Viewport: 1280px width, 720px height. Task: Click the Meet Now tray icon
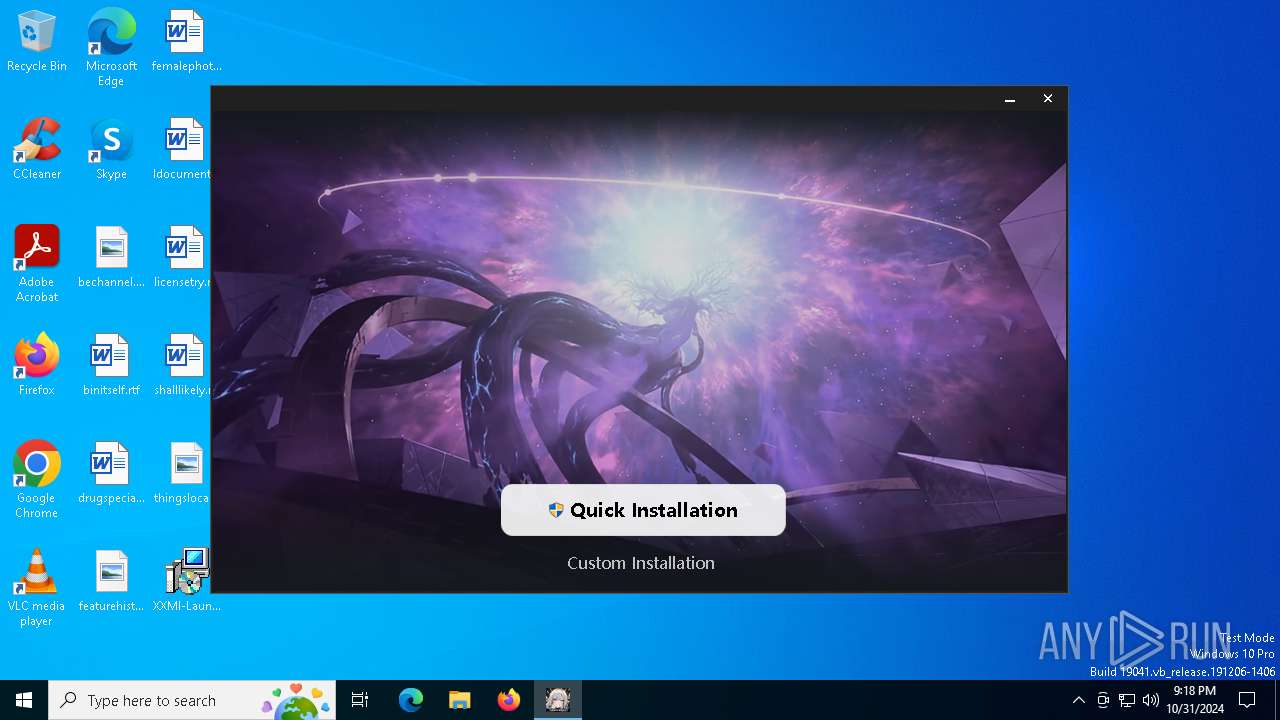click(1103, 700)
